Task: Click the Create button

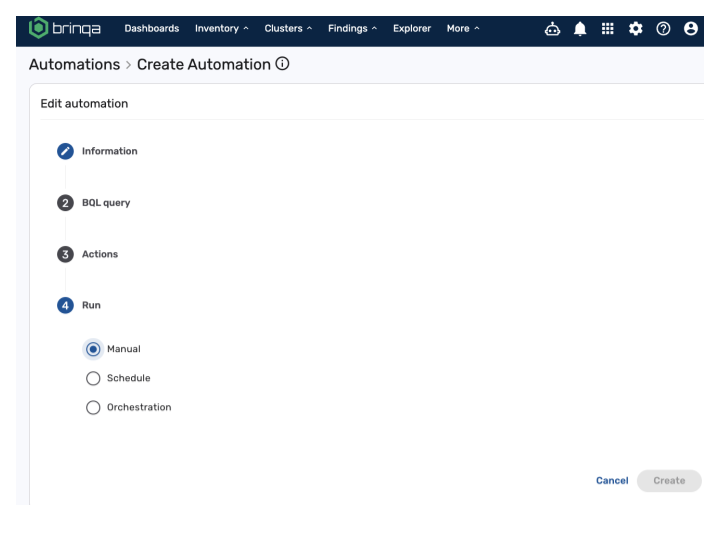Action: [x=669, y=480]
